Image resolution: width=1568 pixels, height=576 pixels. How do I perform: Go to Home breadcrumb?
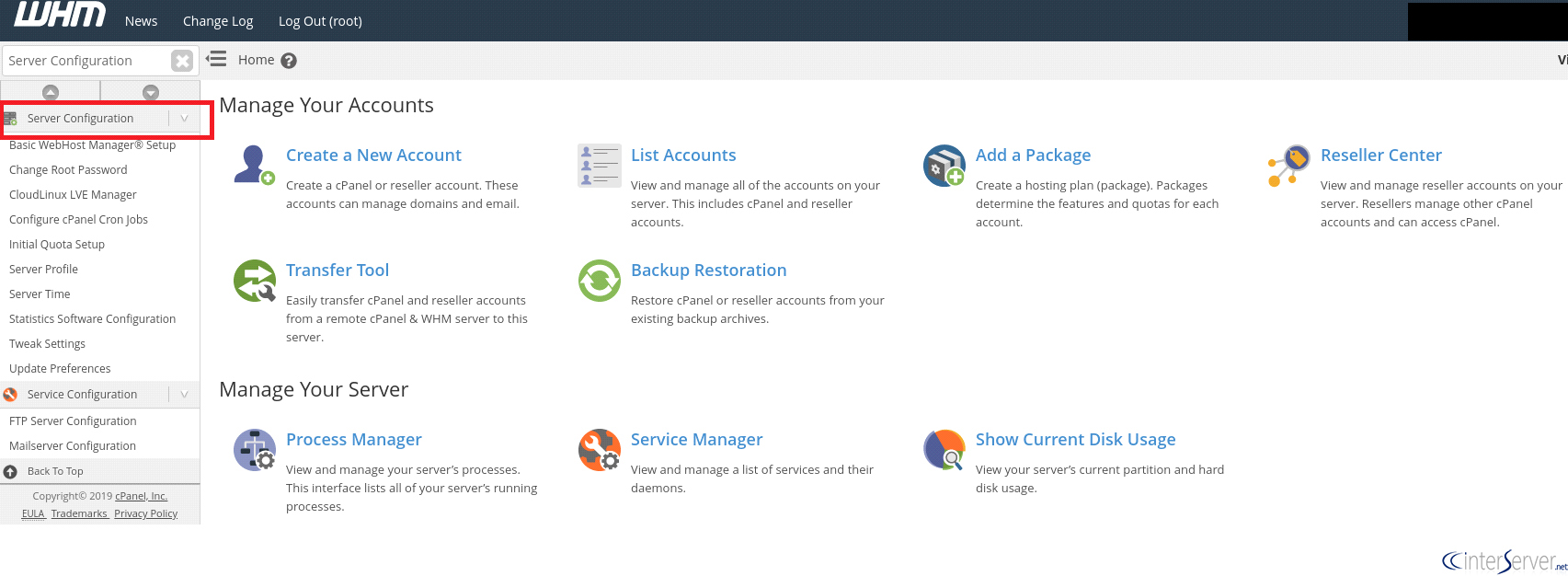[x=256, y=60]
